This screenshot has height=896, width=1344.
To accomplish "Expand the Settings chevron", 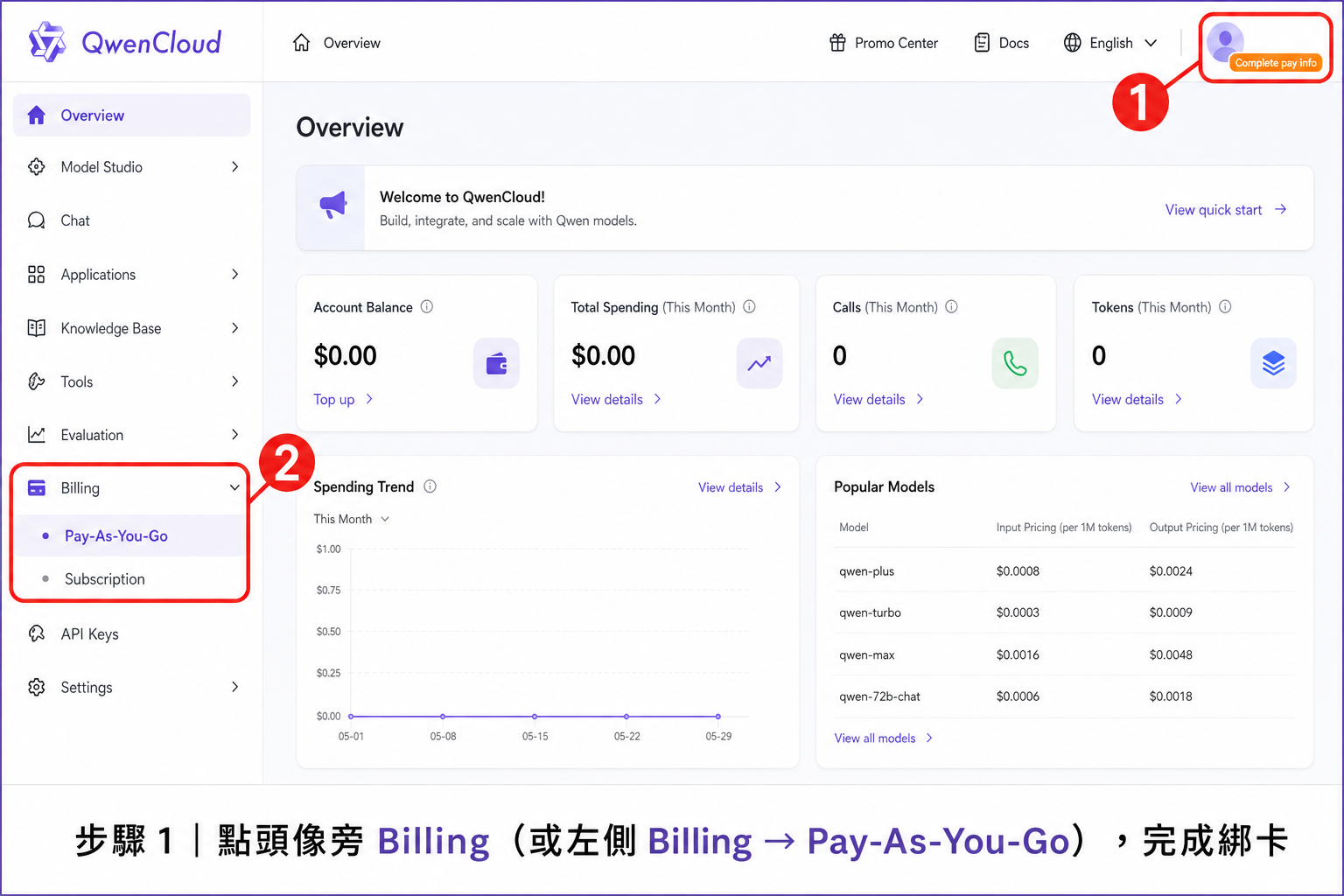I will pos(234,687).
